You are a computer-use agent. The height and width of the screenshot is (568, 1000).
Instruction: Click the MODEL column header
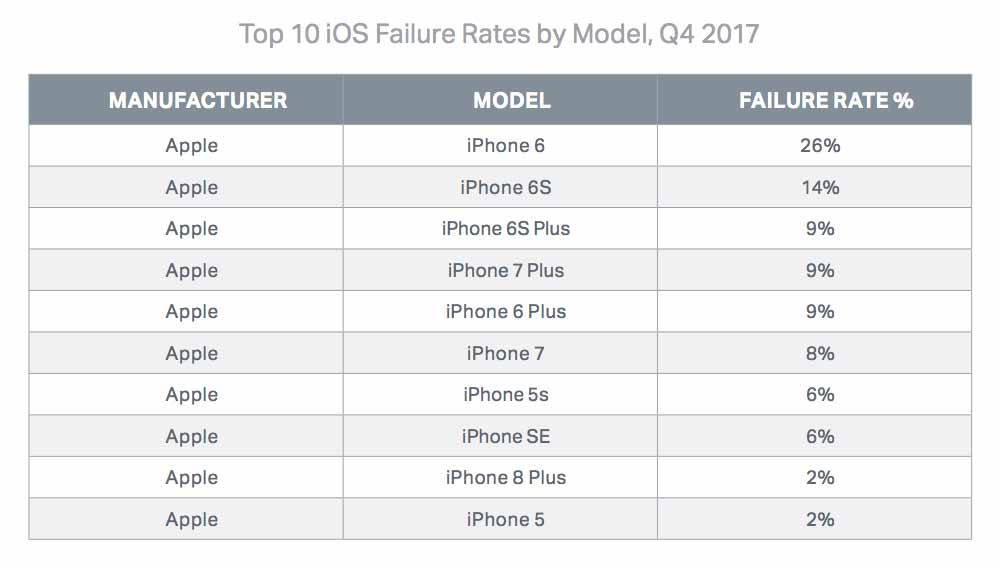coord(511,100)
